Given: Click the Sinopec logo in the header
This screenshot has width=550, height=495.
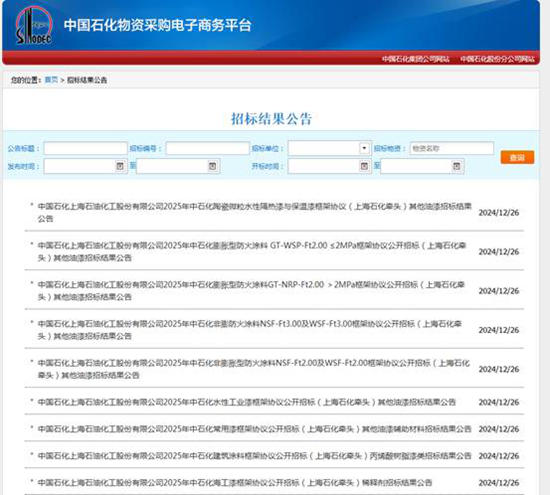Looking at the screenshot, I should (x=34, y=26).
